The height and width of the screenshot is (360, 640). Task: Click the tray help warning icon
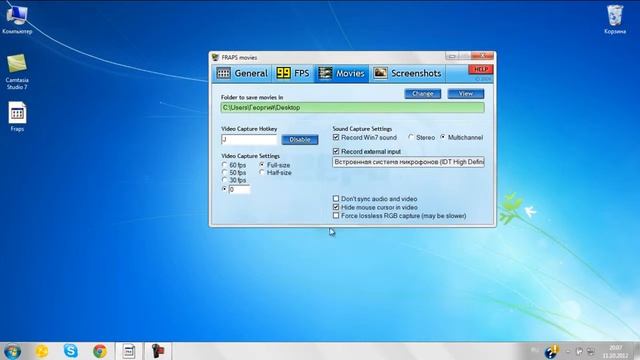click(551, 351)
